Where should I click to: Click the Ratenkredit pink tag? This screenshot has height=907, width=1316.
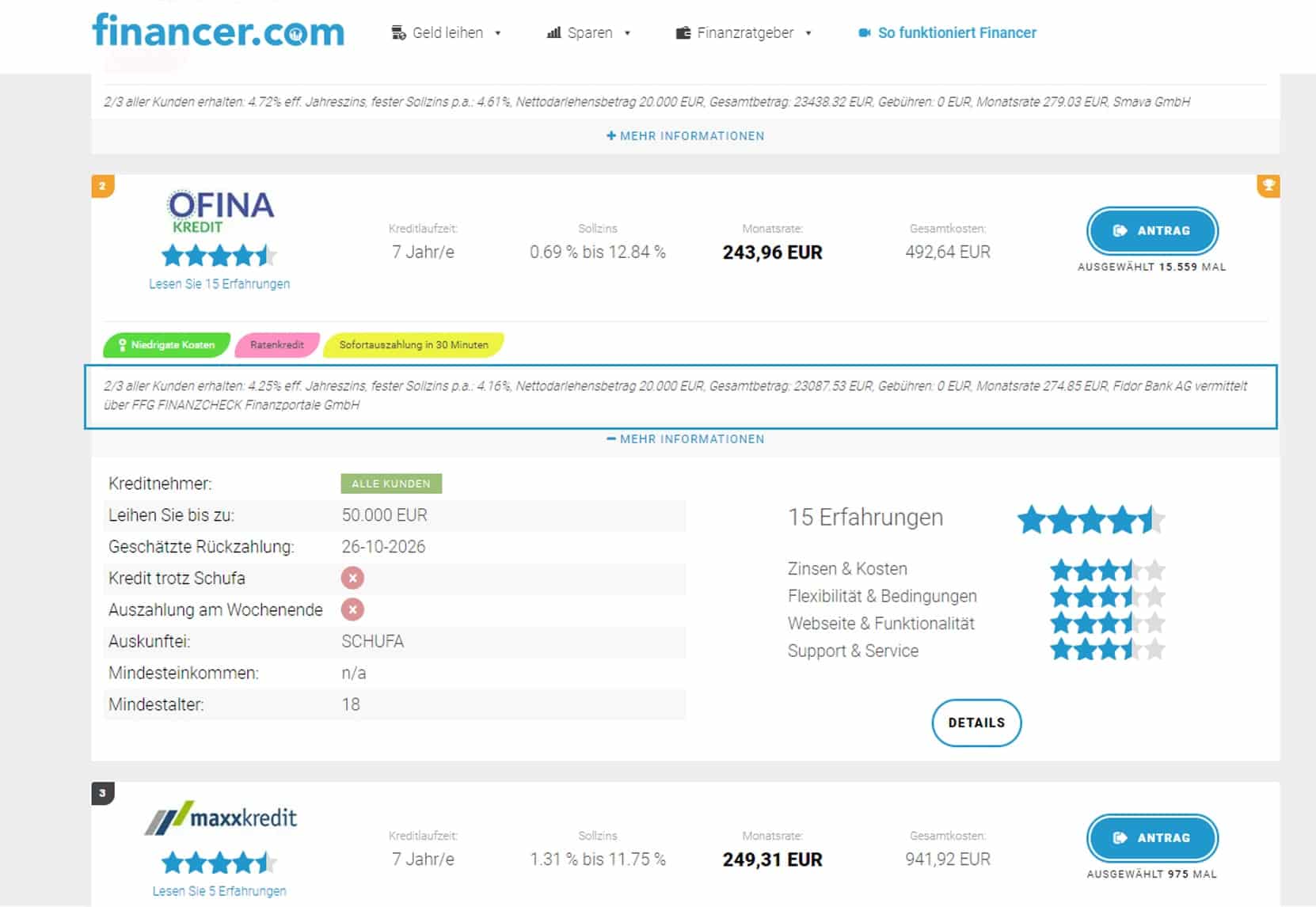(x=277, y=345)
